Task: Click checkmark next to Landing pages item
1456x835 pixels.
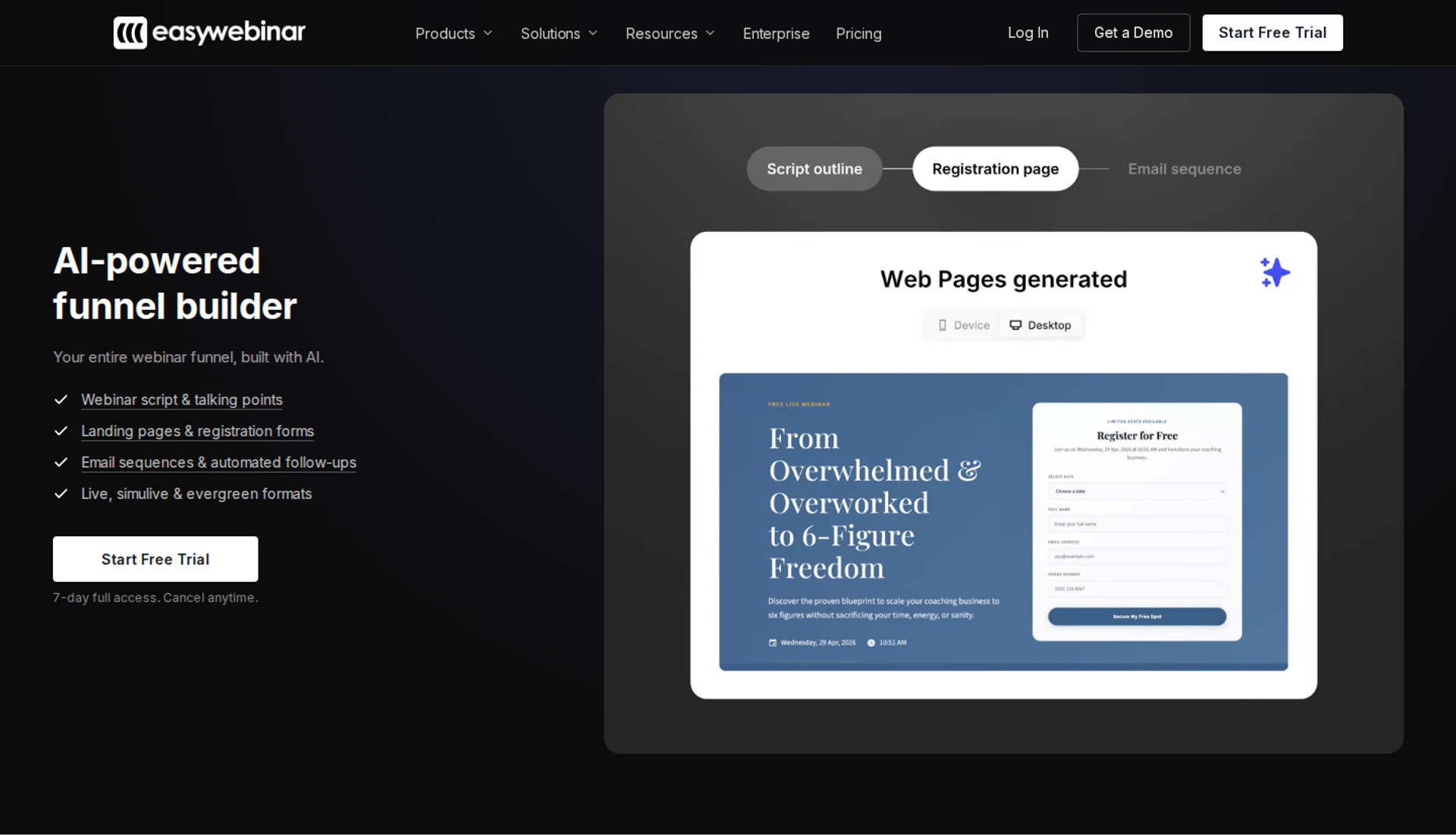Action: 61,431
